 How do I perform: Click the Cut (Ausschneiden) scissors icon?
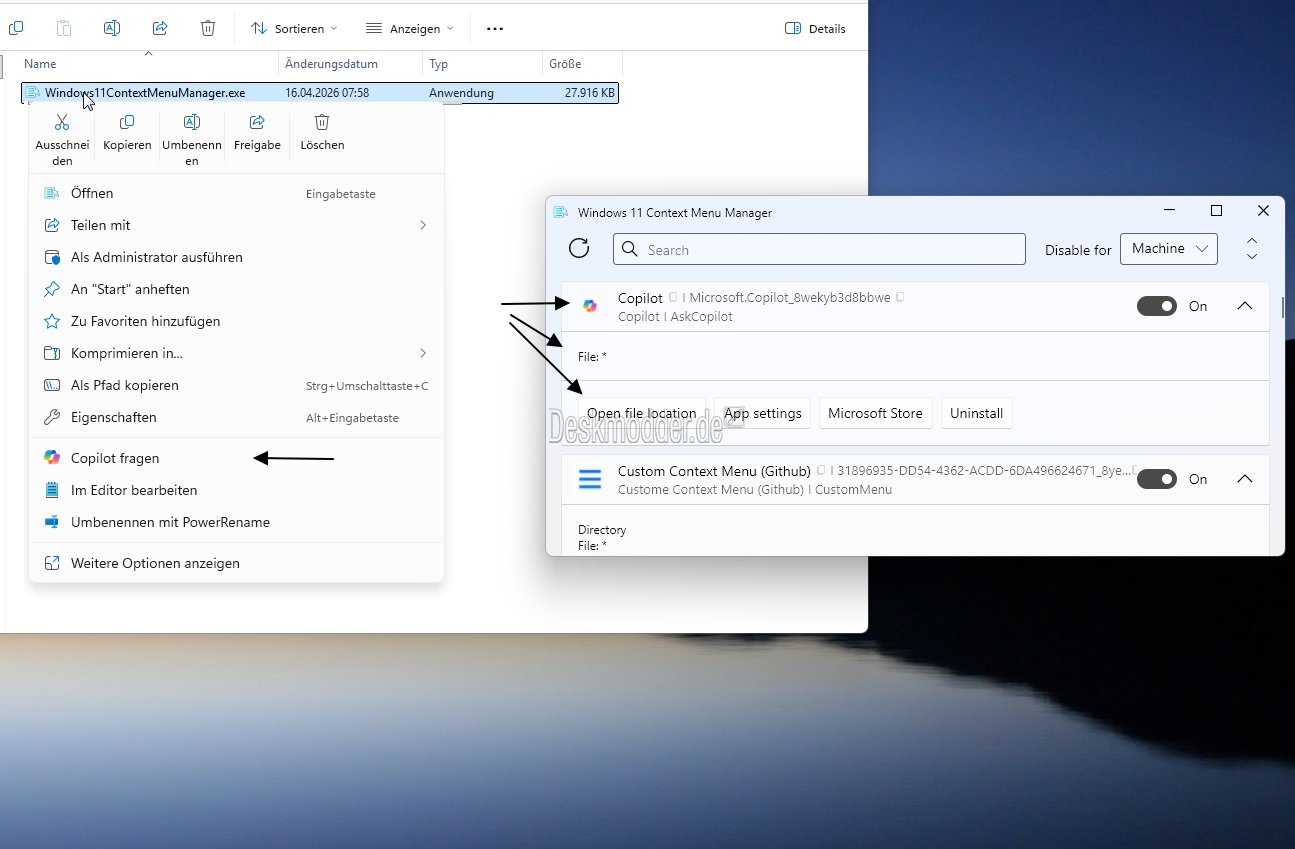(x=62, y=123)
